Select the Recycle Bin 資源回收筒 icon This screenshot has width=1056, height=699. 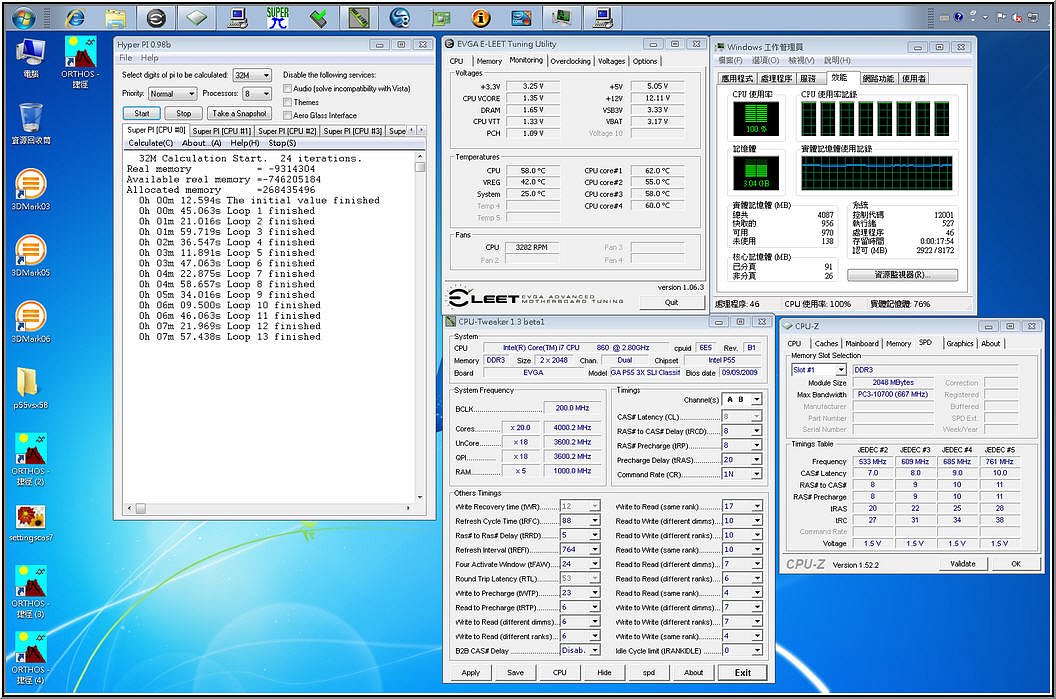point(31,124)
